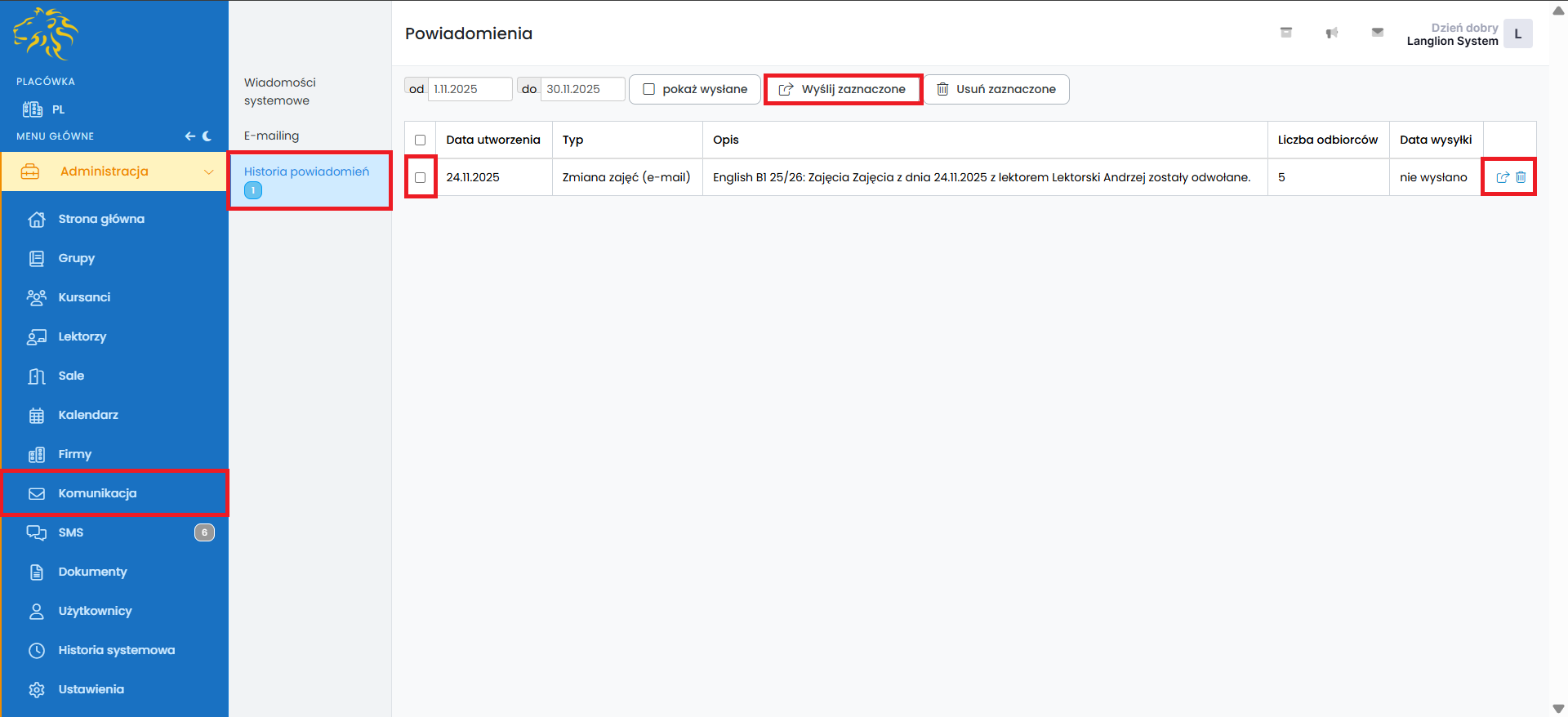The image size is (1568, 717).
Task: Delete the notification using the row trash icon
Action: (1521, 177)
